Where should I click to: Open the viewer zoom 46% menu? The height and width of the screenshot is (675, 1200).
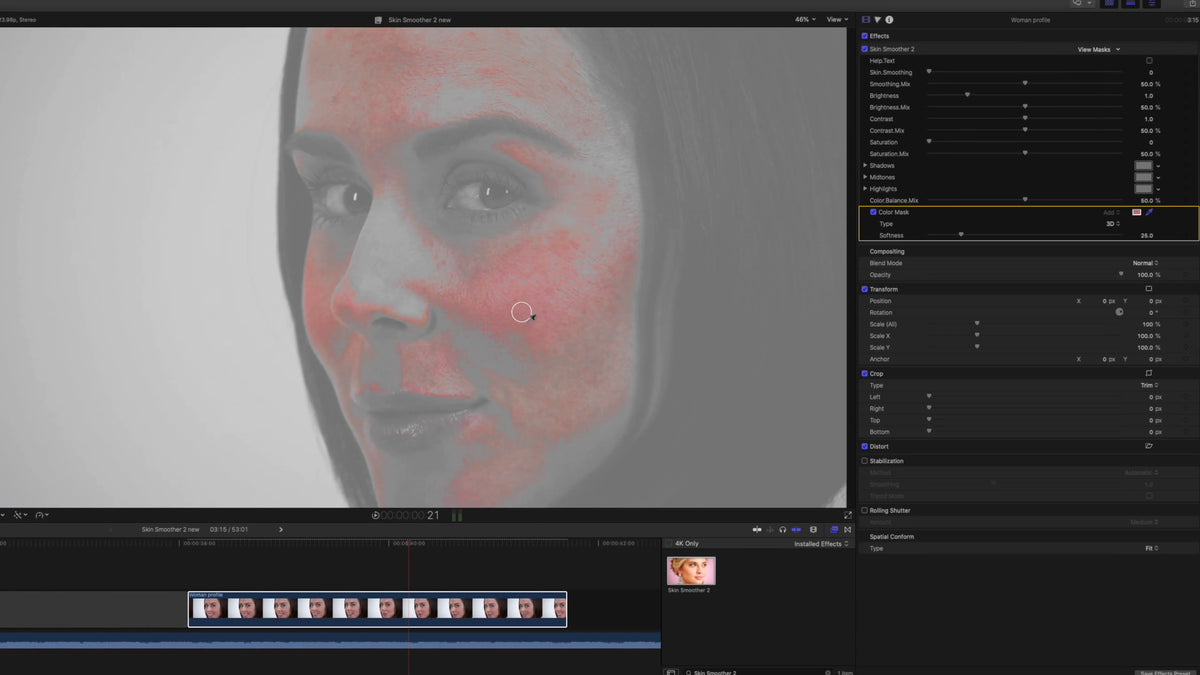[x=804, y=19]
